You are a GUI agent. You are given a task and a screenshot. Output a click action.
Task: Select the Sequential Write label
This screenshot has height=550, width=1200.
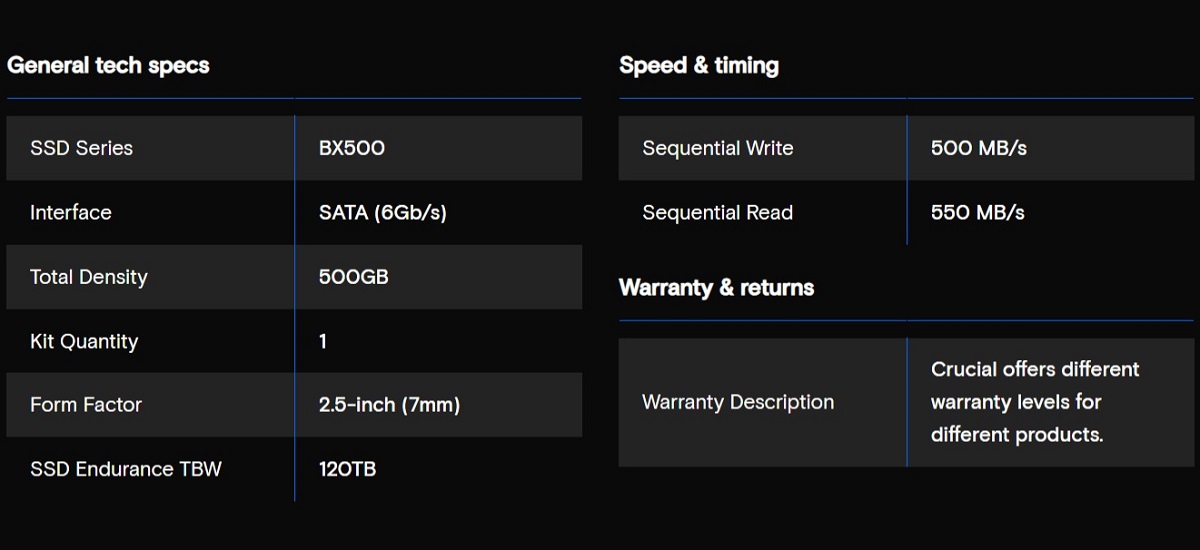point(717,148)
